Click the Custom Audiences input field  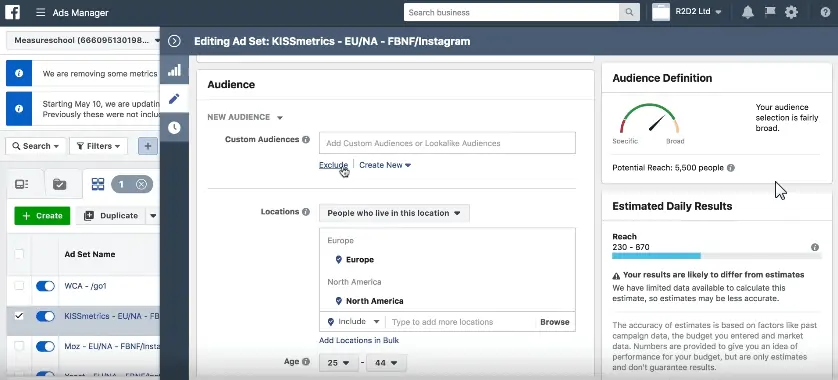pyautogui.click(x=447, y=143)
